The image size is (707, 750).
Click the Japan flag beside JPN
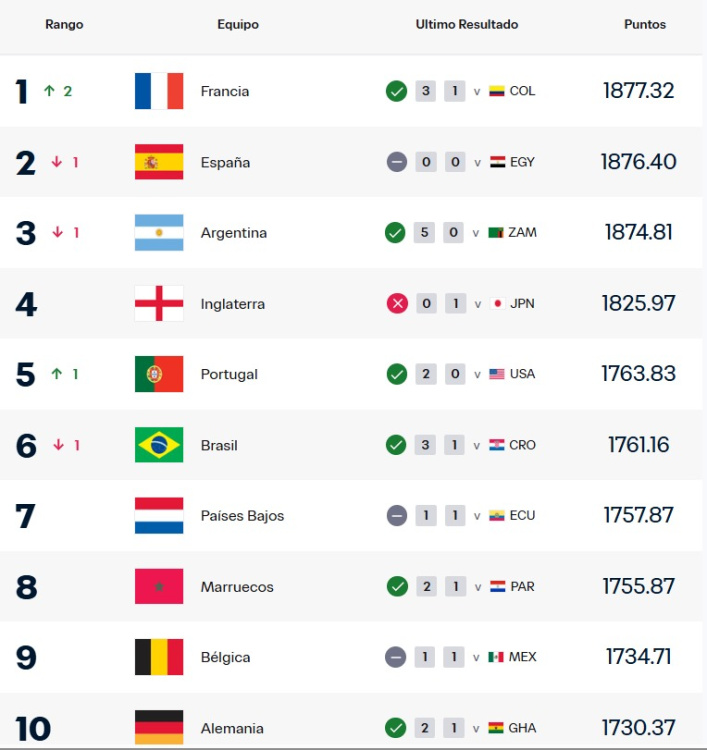click(497, 304)
